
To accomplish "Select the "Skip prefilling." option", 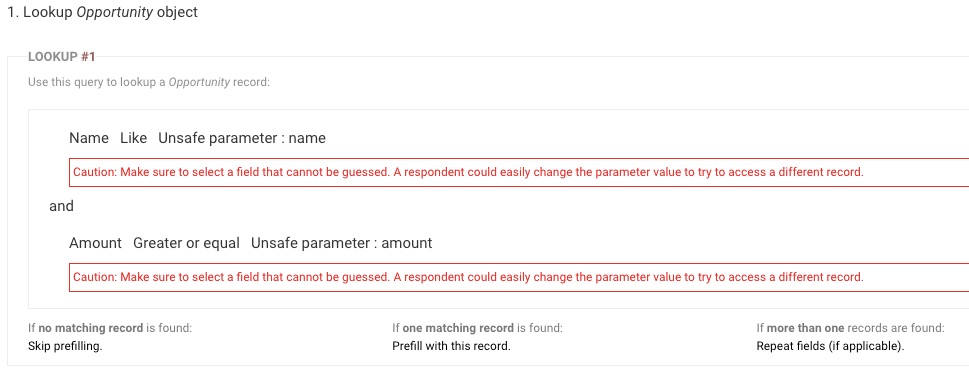I will tap(65, 346).
